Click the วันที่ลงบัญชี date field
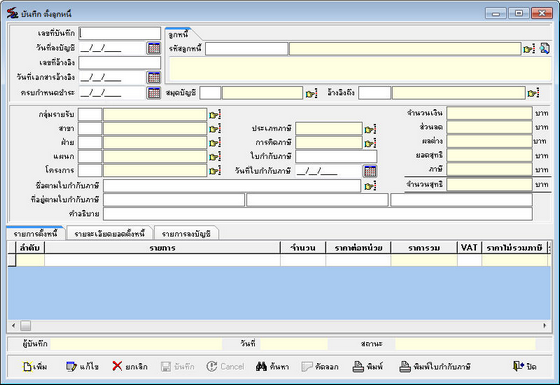The height and width of the screenshot is (385, 560). (x=112, y=48)
